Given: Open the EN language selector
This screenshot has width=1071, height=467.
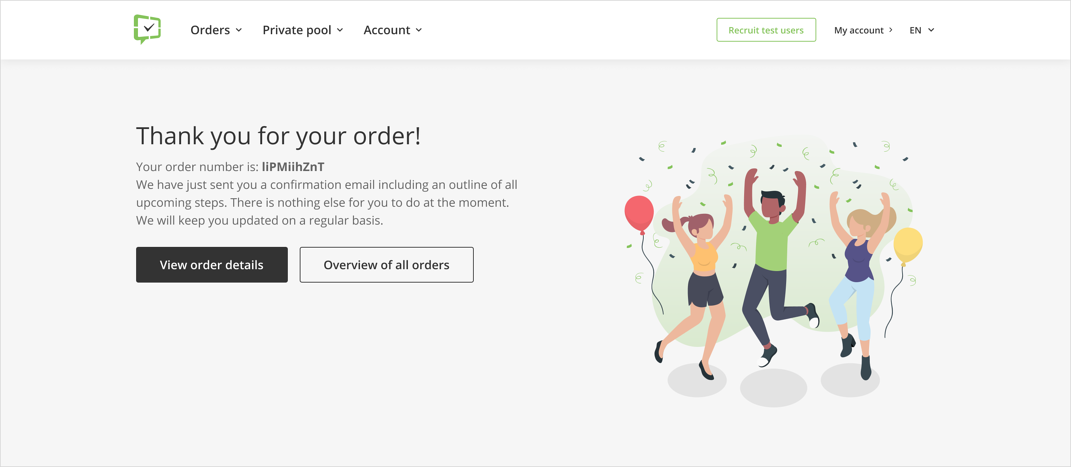Looking at the screenshot, I should pos(921,30).
